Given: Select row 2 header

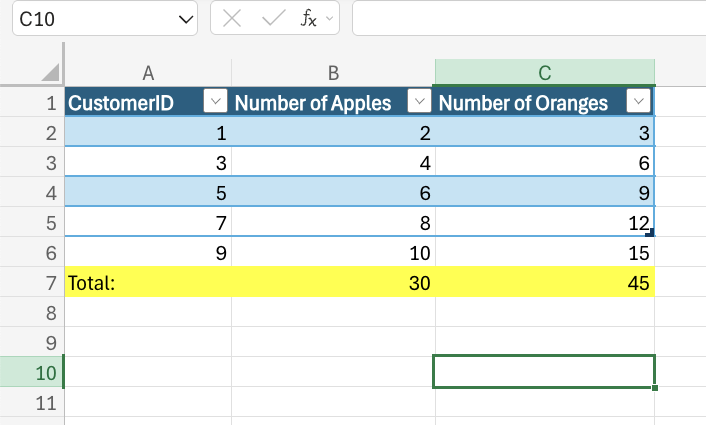Looking at the screenshot, I should [x=32, y=132].
